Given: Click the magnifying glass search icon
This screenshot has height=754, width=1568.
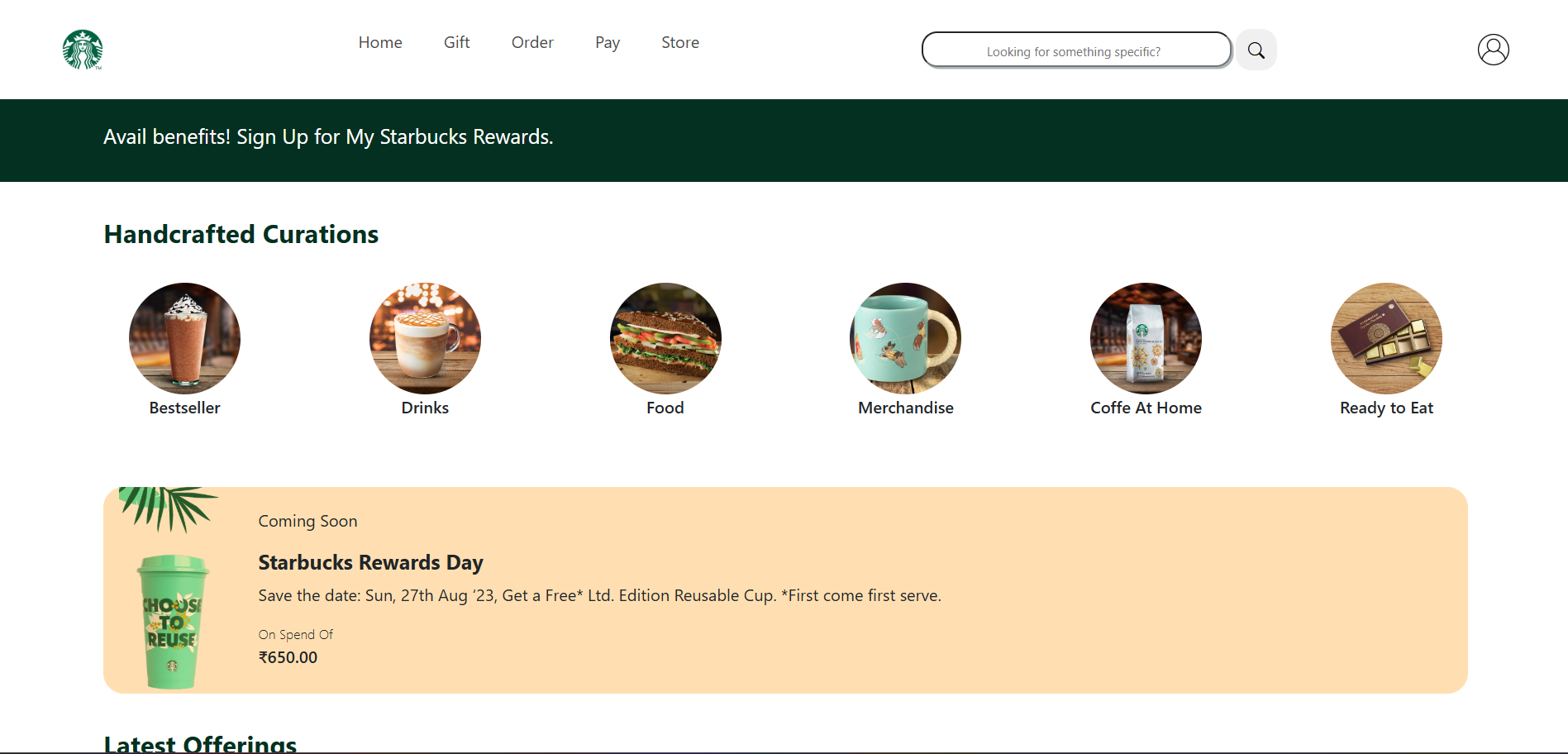Looking at the screenshot, I should (1256, 50).
